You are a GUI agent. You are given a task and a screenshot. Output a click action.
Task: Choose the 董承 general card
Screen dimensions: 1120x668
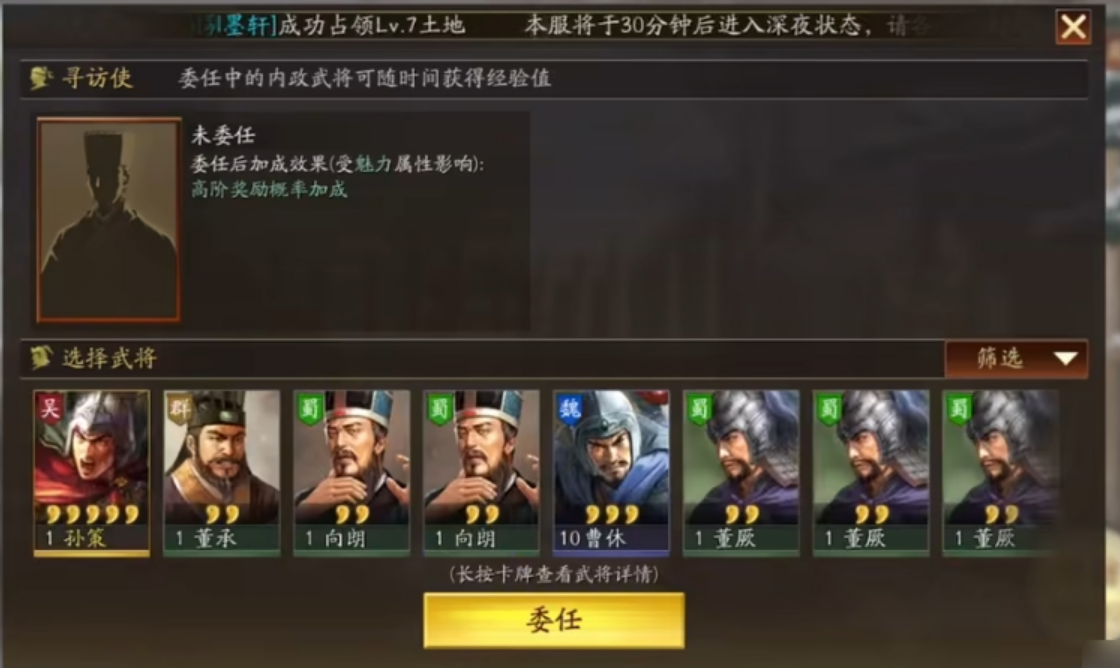(221, 472)
